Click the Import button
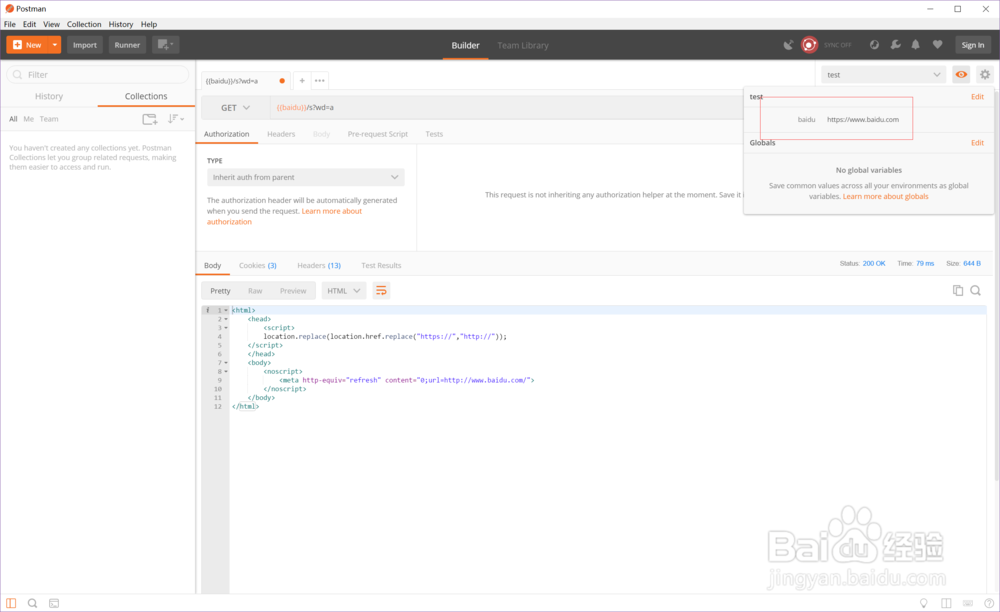 85,45
